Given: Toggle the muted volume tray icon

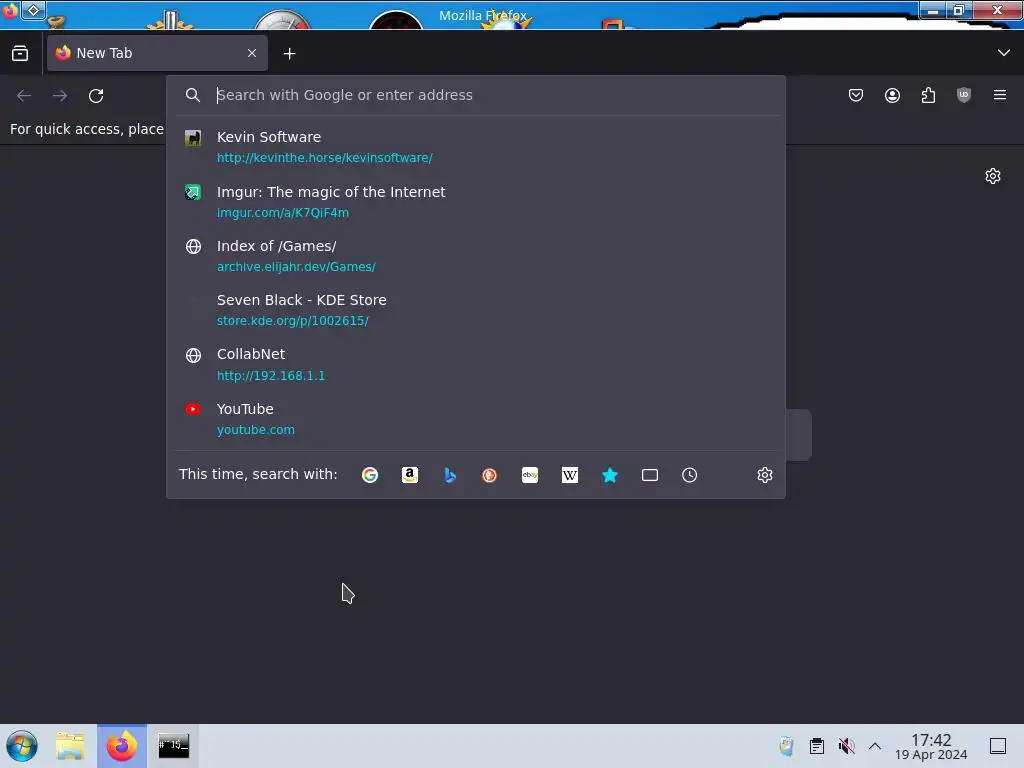Looking at the screenshot, I should click(x=846, y=746).
